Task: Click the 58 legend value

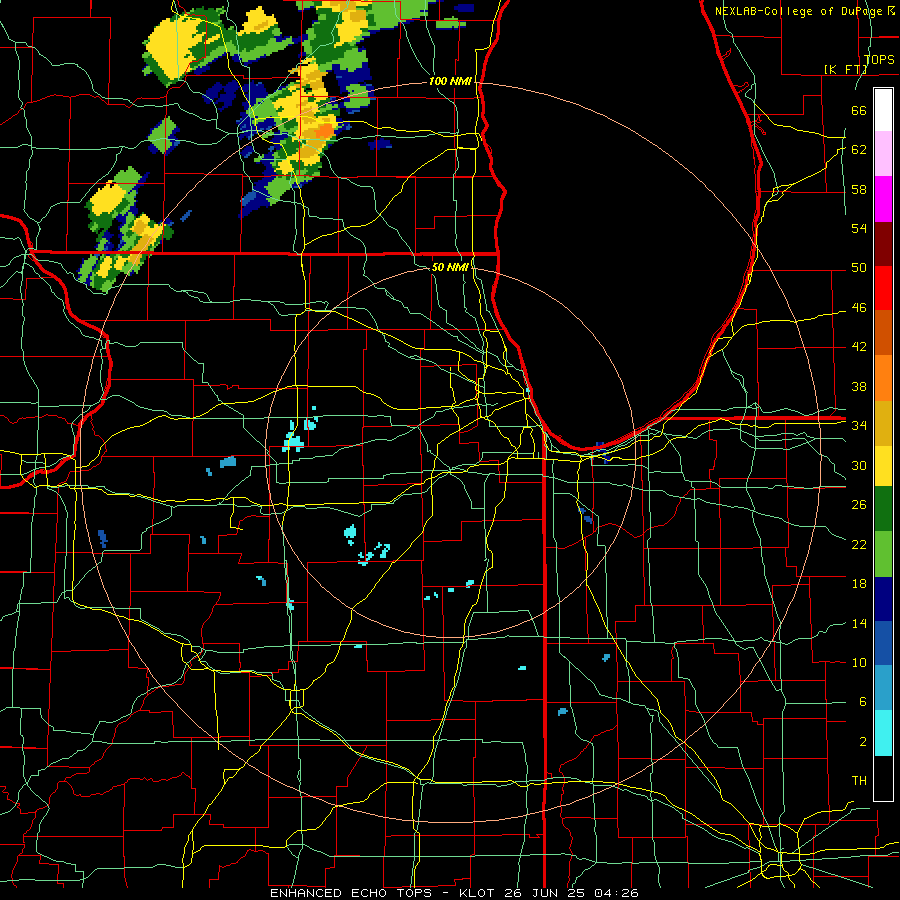Action: click(x=859, y=189)
